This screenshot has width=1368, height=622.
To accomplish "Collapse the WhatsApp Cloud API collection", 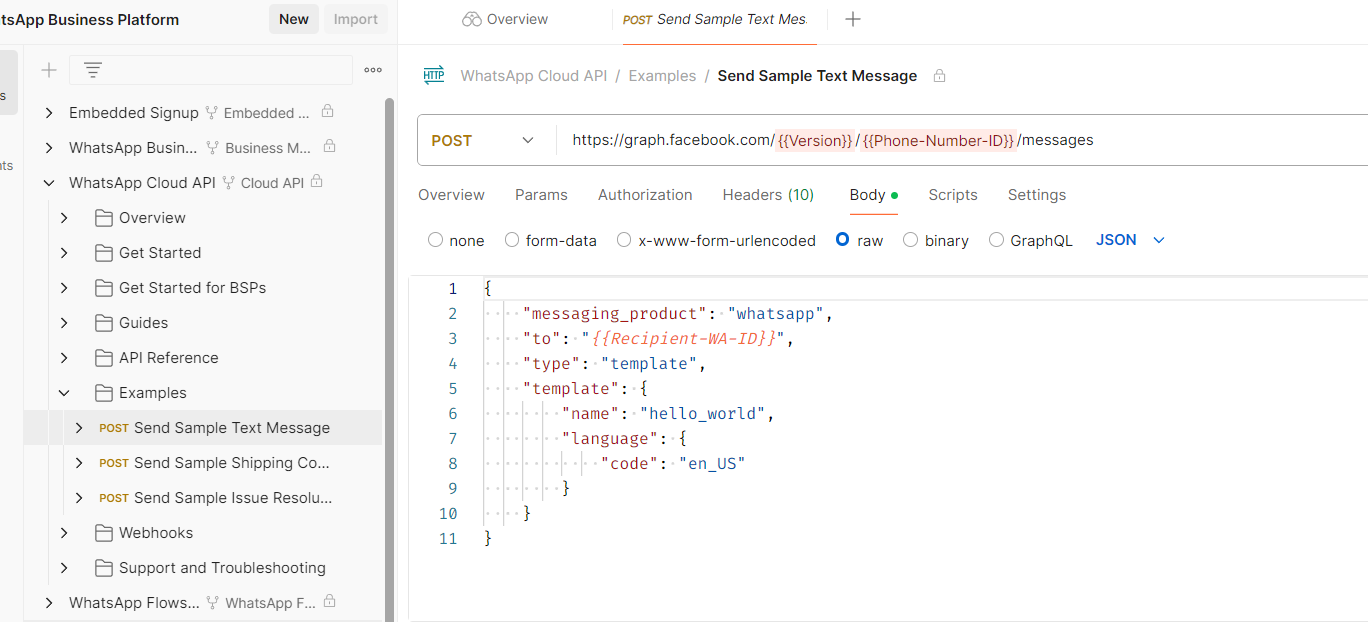I will coord(49,183).
